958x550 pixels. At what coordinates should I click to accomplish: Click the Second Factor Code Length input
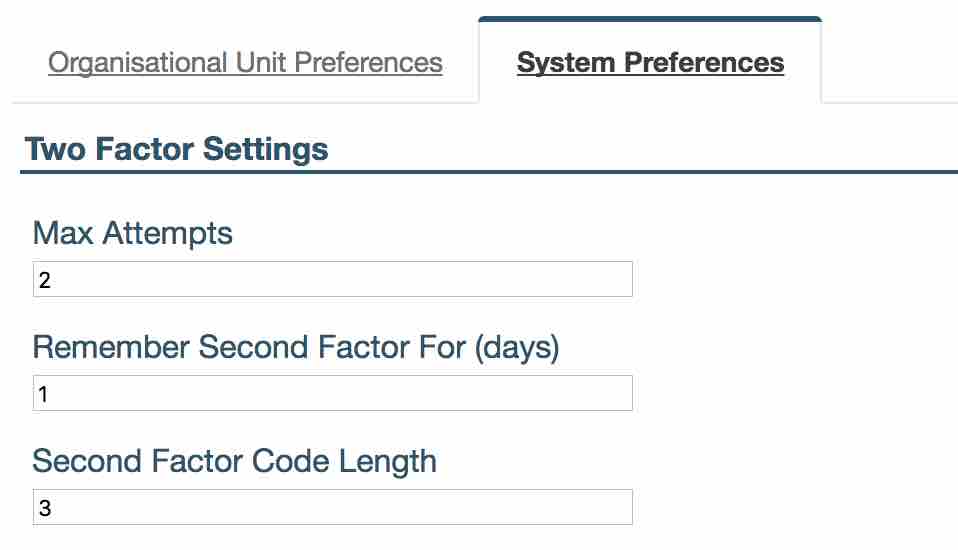pyautogui.click(x=332, y=507)
